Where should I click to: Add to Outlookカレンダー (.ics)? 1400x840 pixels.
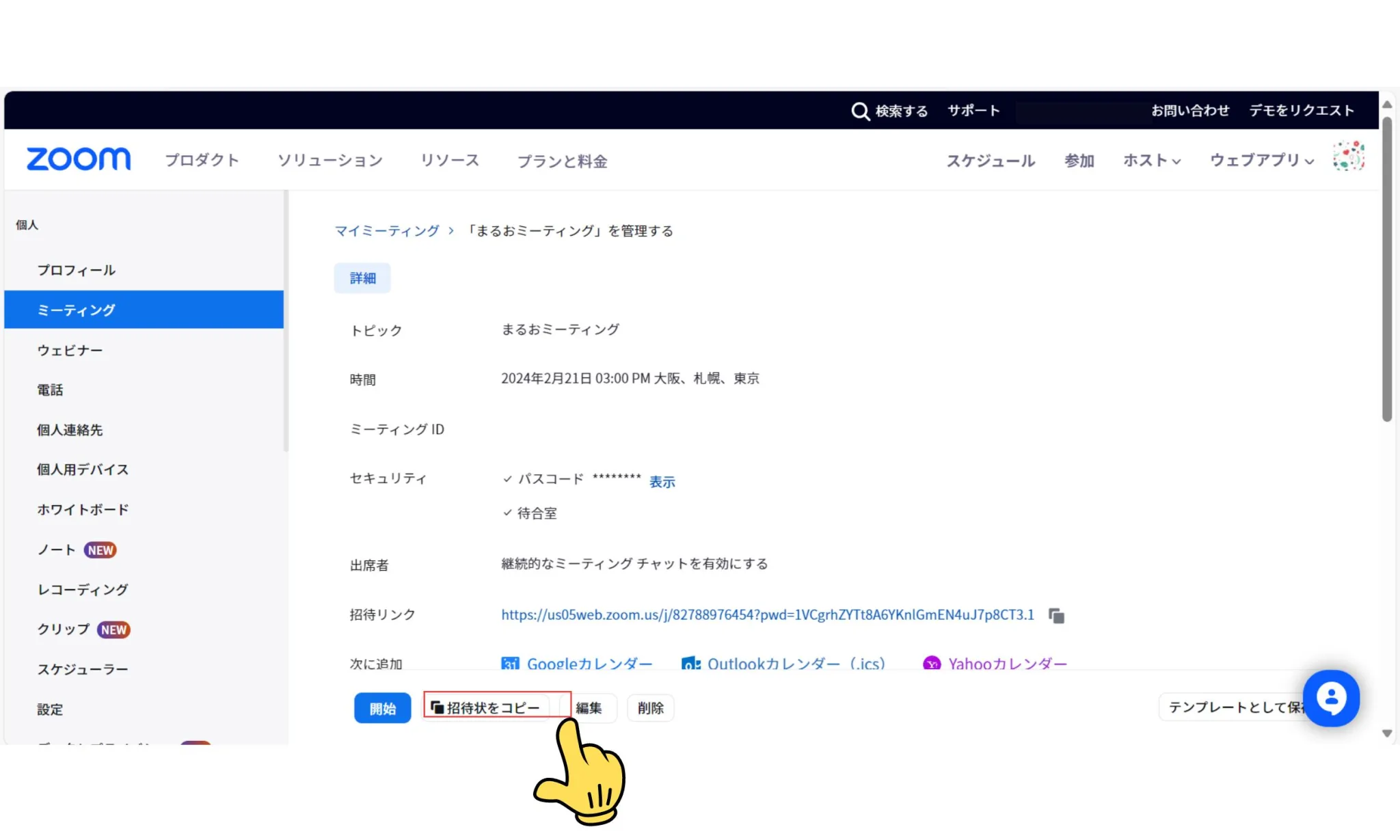(796, 663)
